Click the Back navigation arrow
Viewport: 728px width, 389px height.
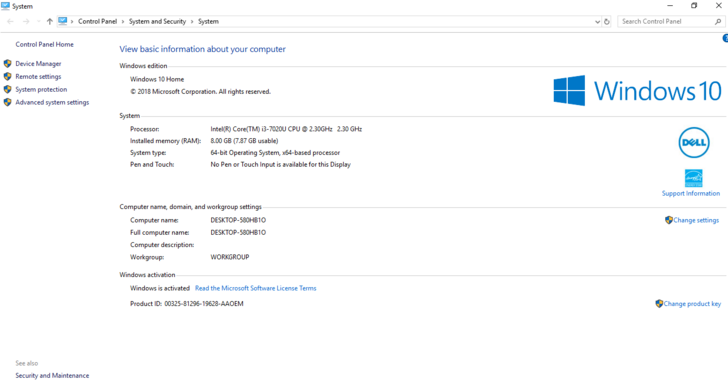10,21
